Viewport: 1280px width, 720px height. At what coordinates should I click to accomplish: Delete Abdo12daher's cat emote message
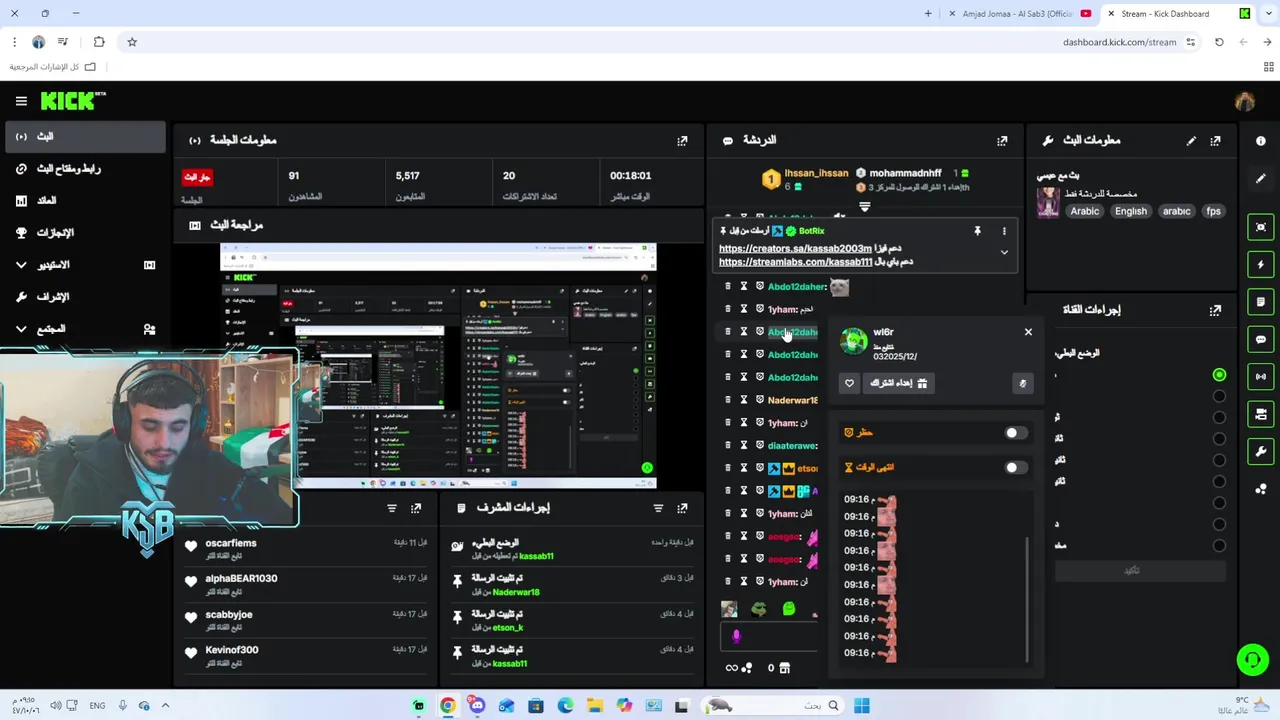tap(727, 287)
